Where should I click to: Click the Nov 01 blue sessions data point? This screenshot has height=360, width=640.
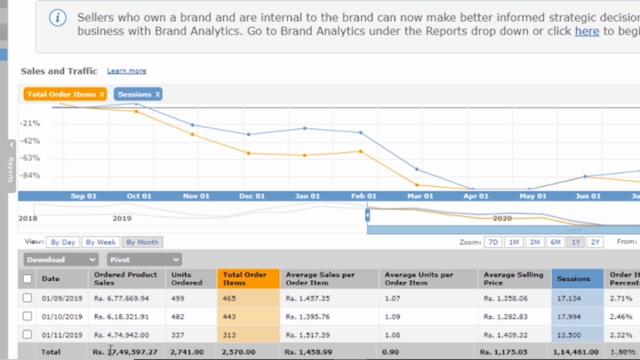[x=193, y=125]
